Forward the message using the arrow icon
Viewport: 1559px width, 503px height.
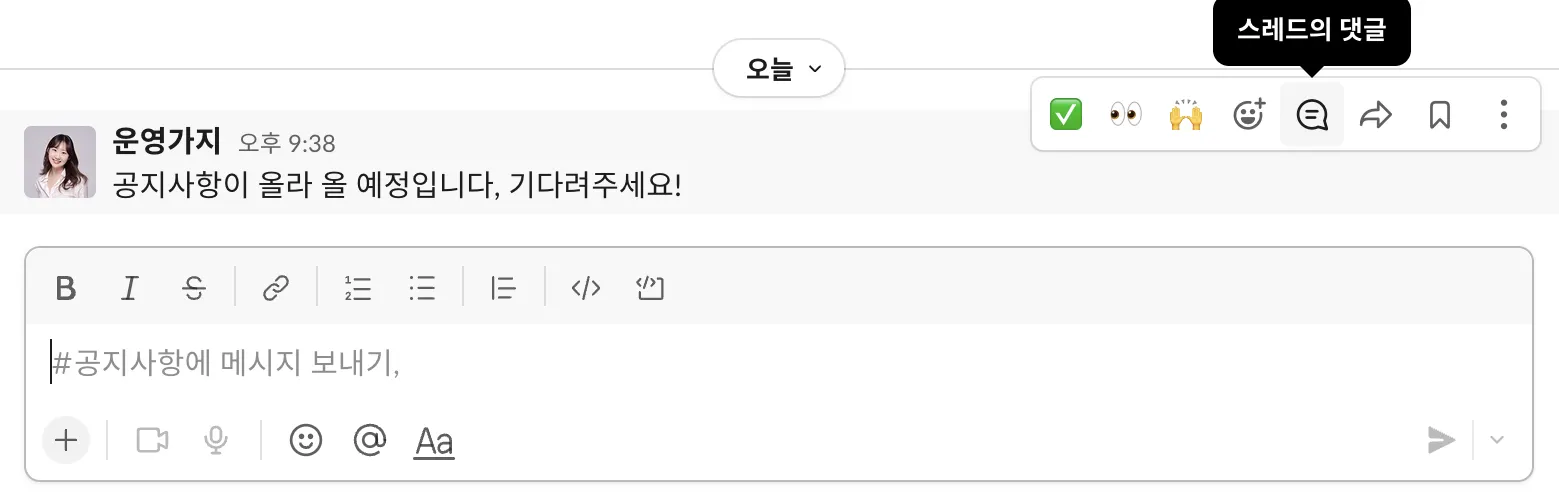pyautogui.click(x=1376, y=115)
